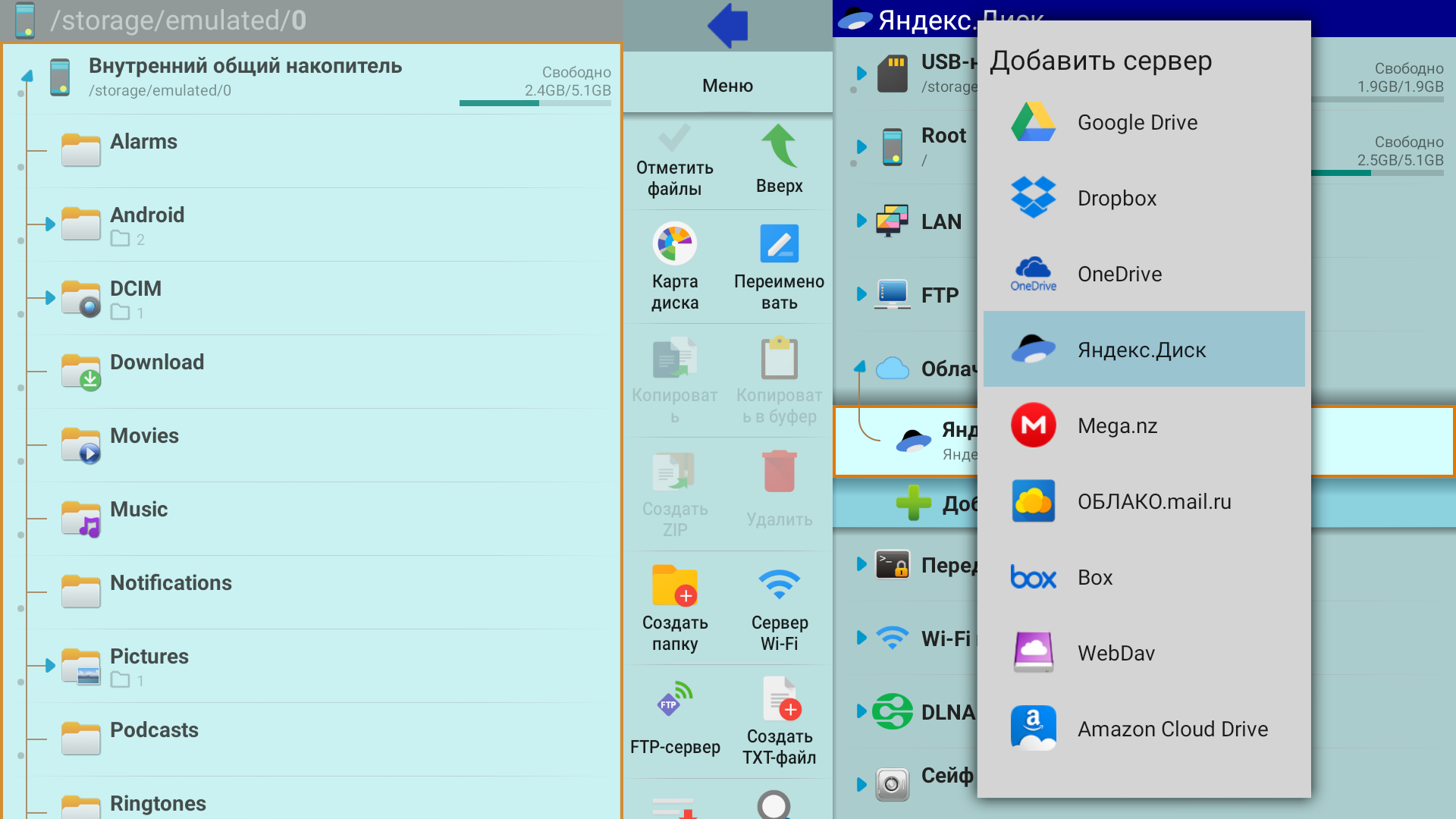Expand the DCIM folder
The image size is (1456, 819).
[50, 298]
